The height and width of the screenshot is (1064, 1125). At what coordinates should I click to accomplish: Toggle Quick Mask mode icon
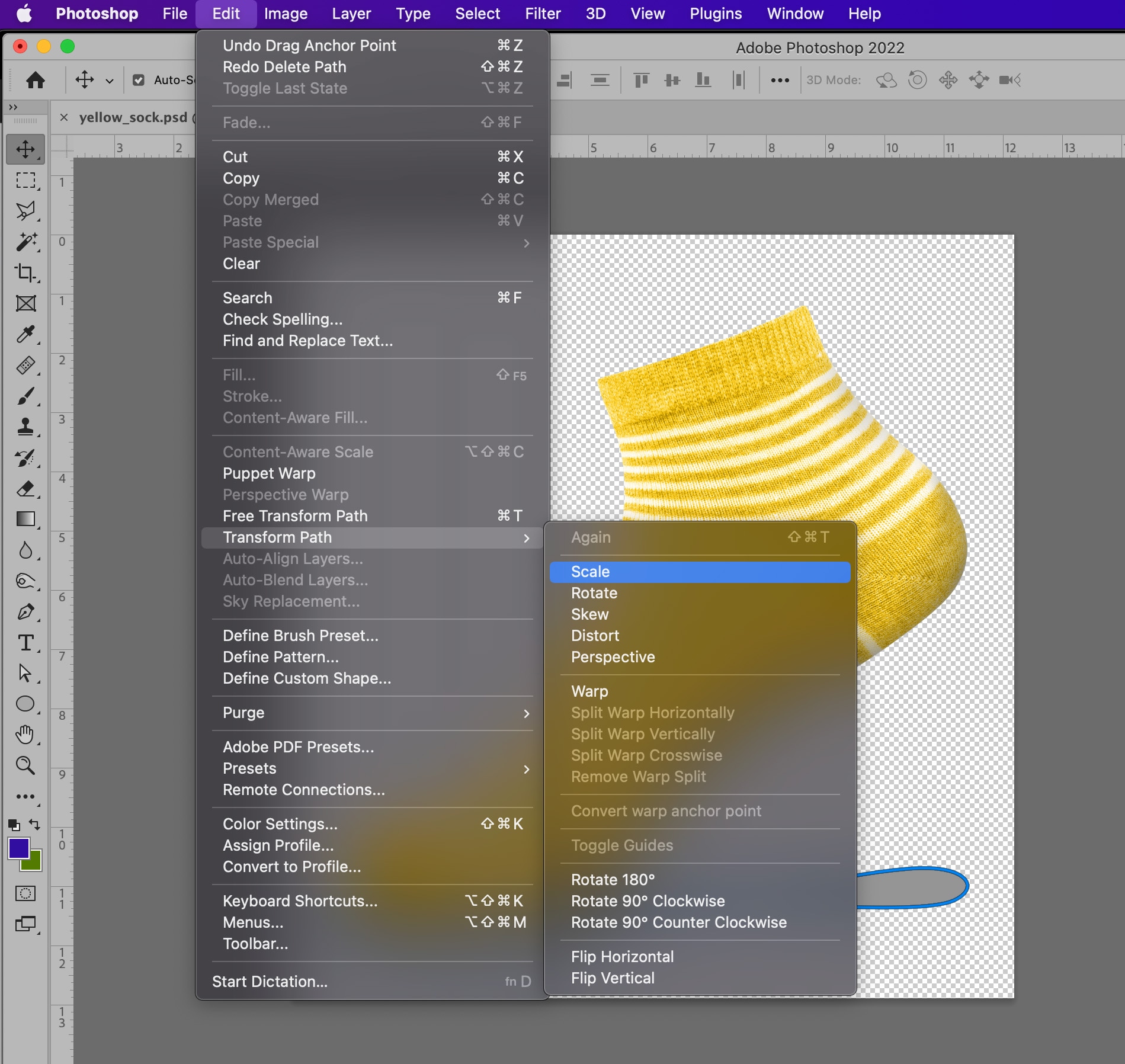click(x=25, y=893)
